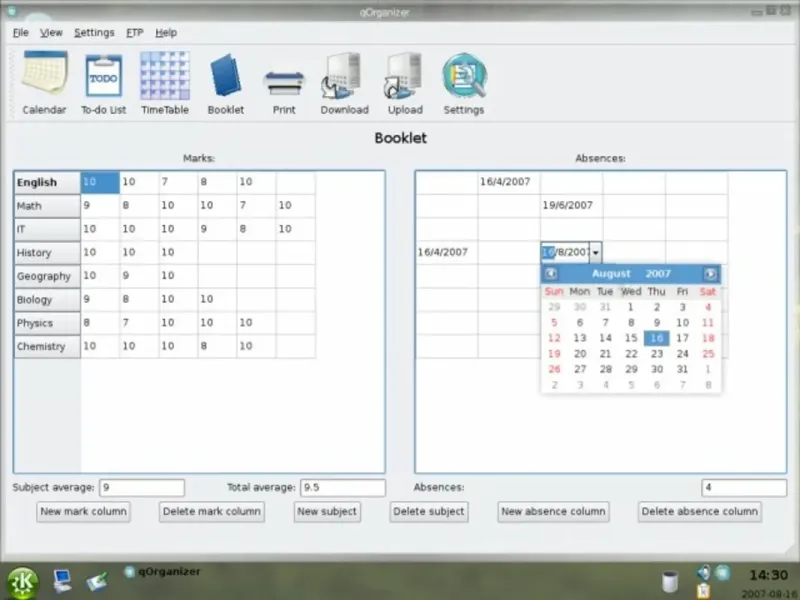
Task: Click the highlighted first English mark cell
Action: point(100,182)
